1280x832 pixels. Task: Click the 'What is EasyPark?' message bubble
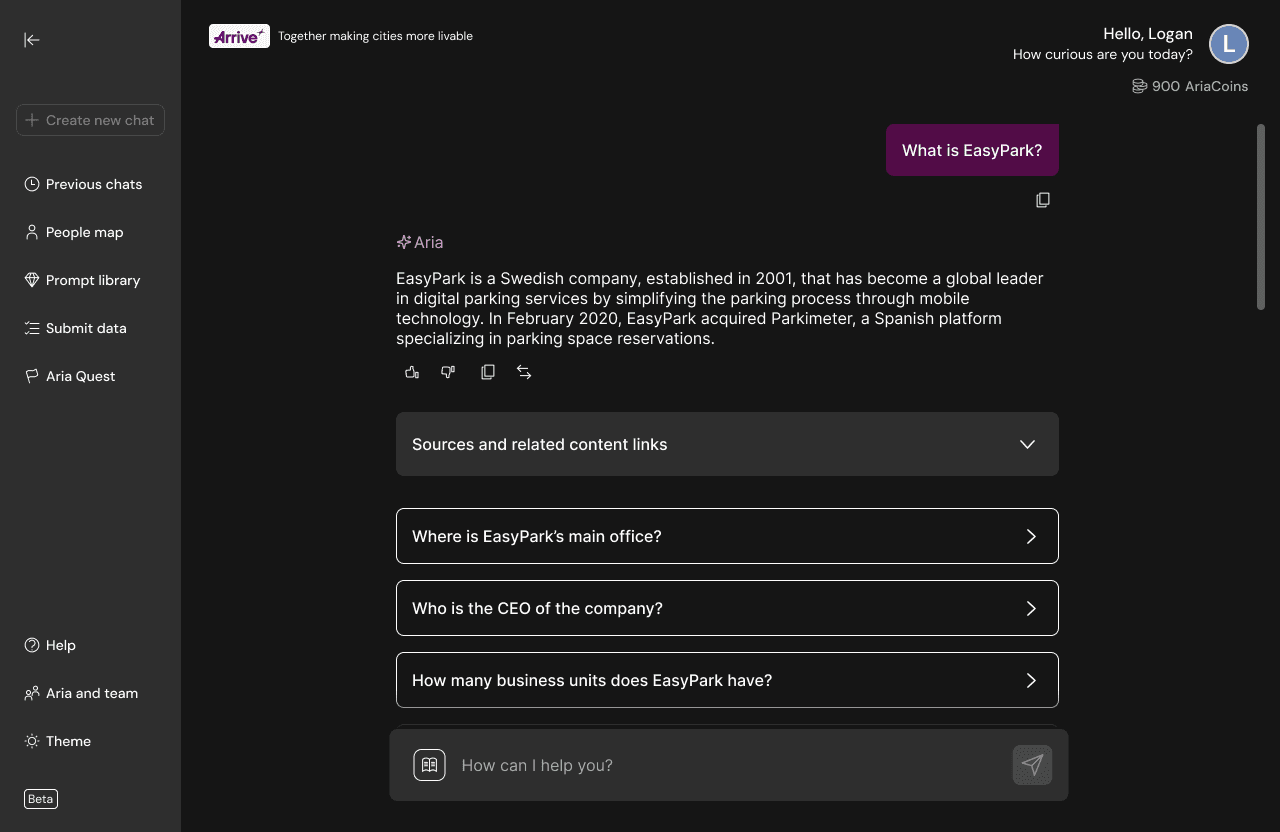click(x=972, y=150)
